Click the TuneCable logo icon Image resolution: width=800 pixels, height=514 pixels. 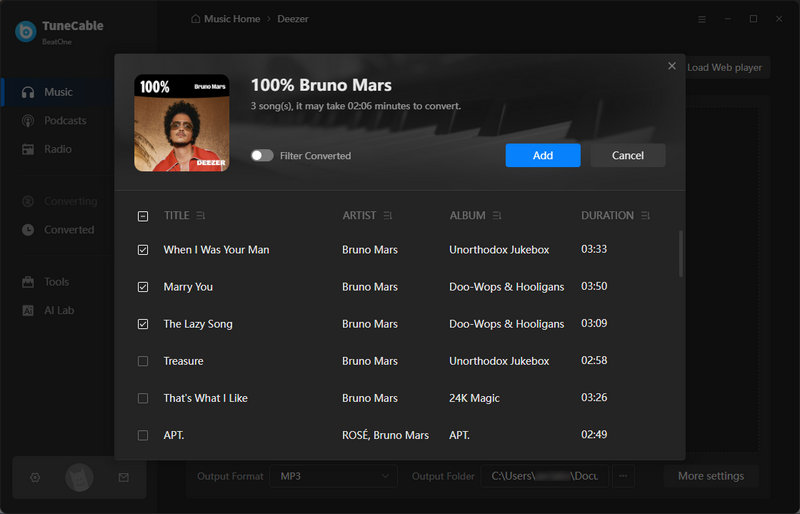26,31
